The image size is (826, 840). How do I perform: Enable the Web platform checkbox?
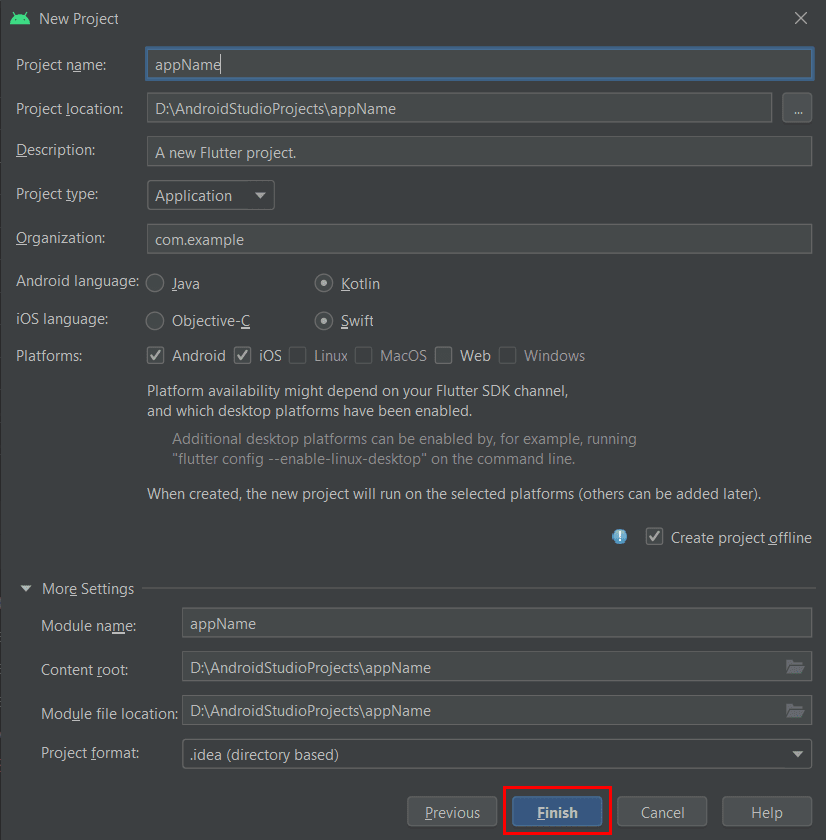coord(443,355)
